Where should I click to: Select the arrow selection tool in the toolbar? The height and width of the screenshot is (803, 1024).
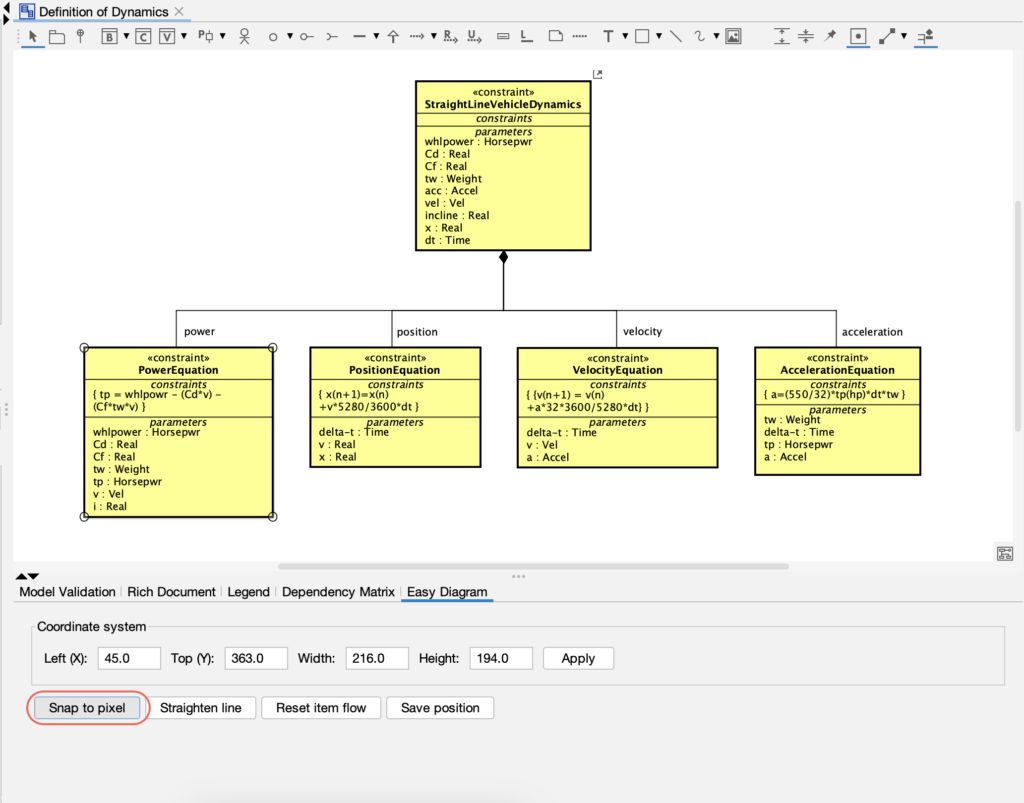coord(31,36)
